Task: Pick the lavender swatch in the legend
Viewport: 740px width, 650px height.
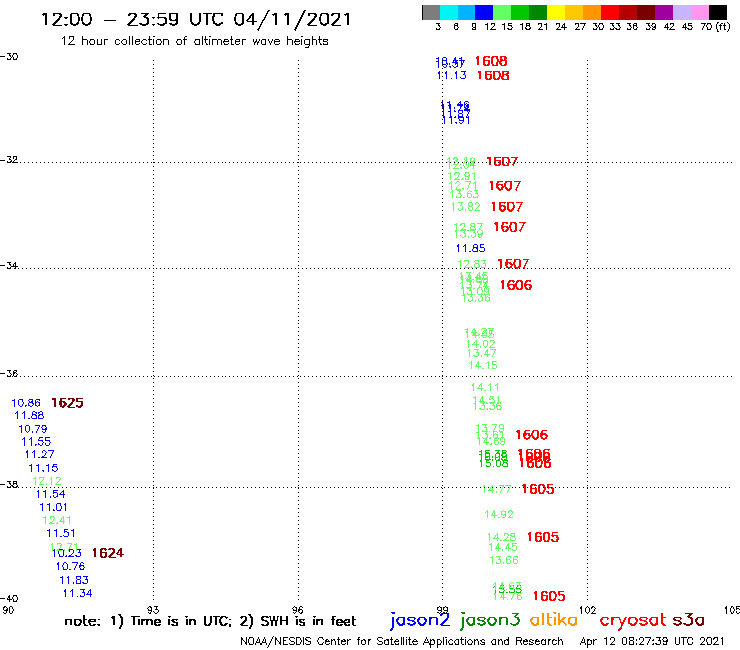Action: coord(681,12)
